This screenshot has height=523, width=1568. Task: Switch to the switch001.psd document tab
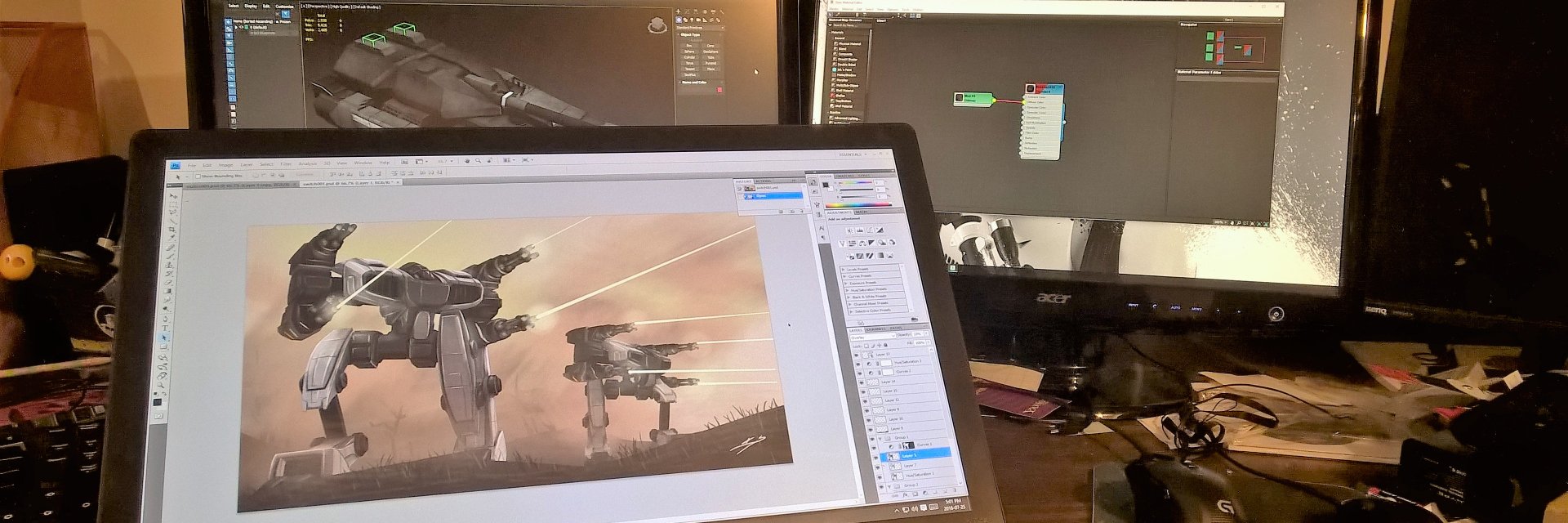pyautogui.click(x=350, y=183)
